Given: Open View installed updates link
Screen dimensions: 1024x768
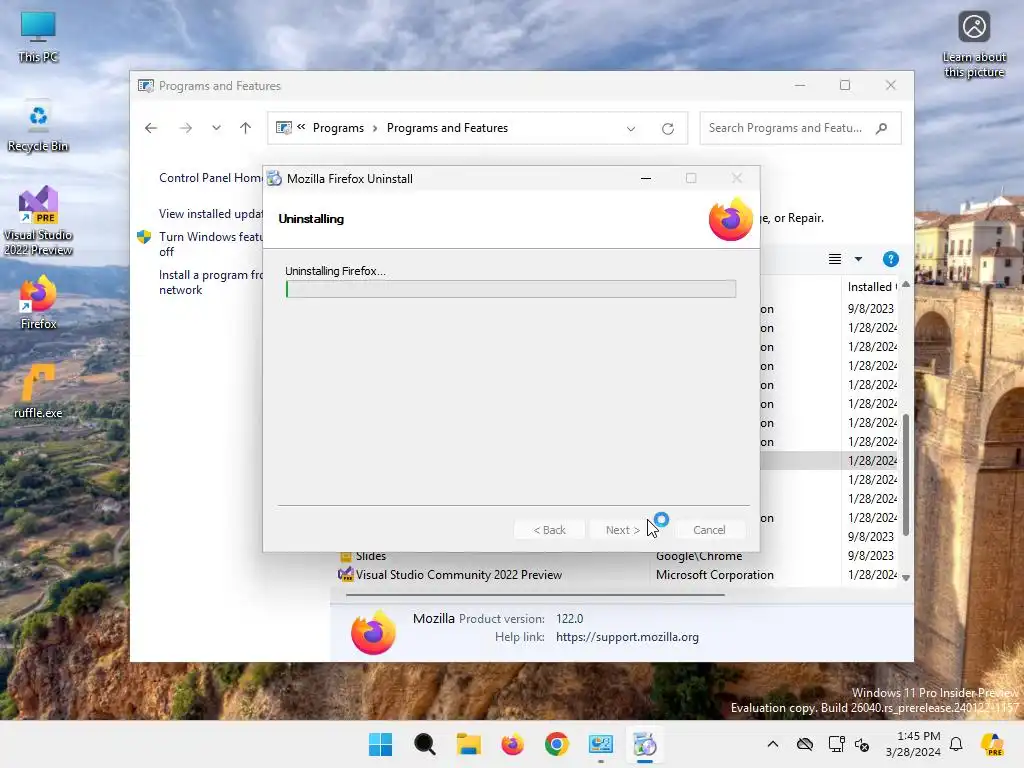Looking at the screenshot, I should pos(210,214).
